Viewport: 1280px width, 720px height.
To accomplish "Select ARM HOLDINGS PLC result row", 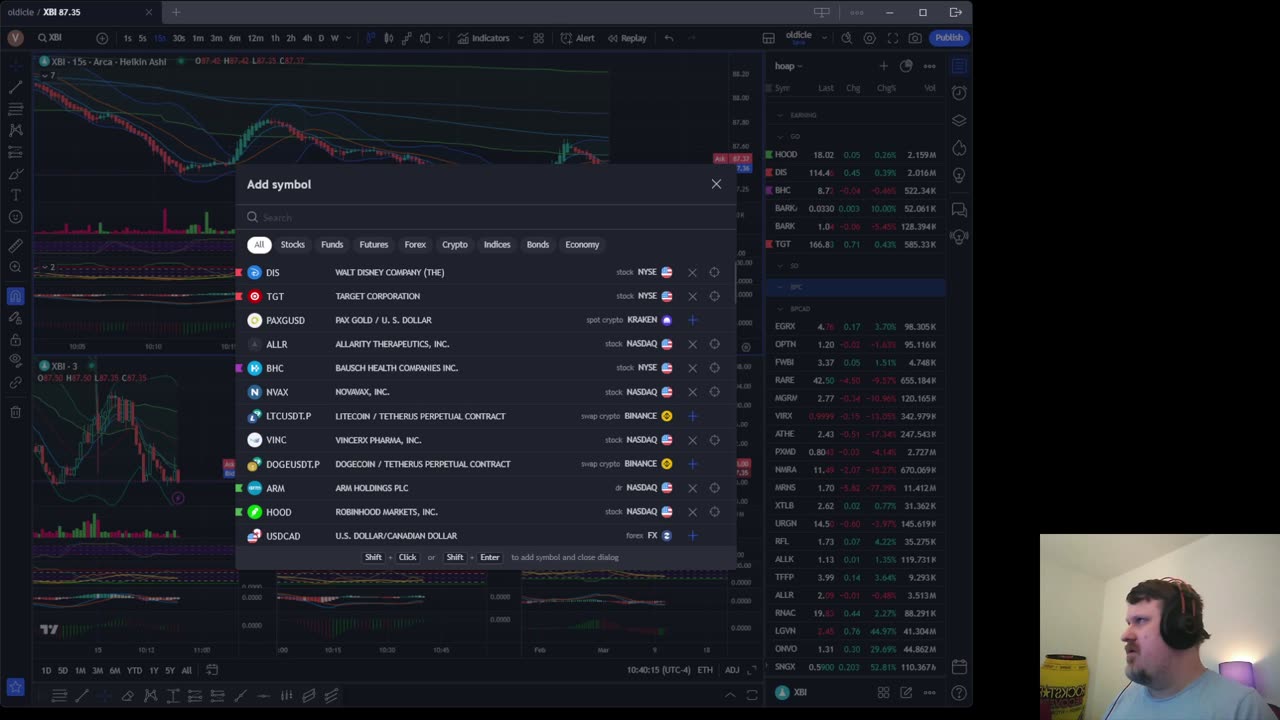I will (x=485, y=488).
